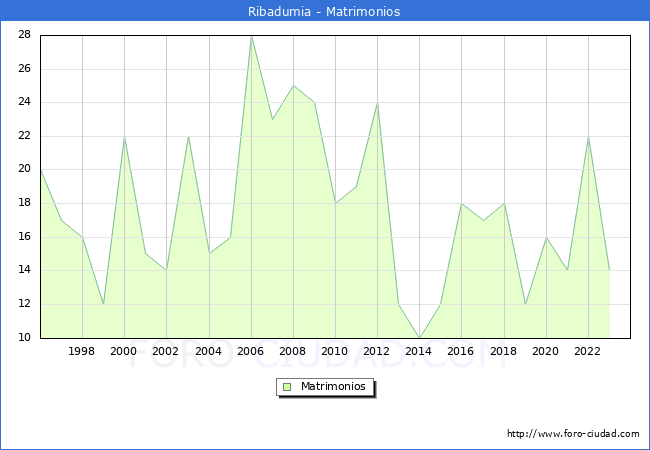The image size is (650, 450).
Task: Click the 2022 peak at 22
Action: (x=588, y=136)
